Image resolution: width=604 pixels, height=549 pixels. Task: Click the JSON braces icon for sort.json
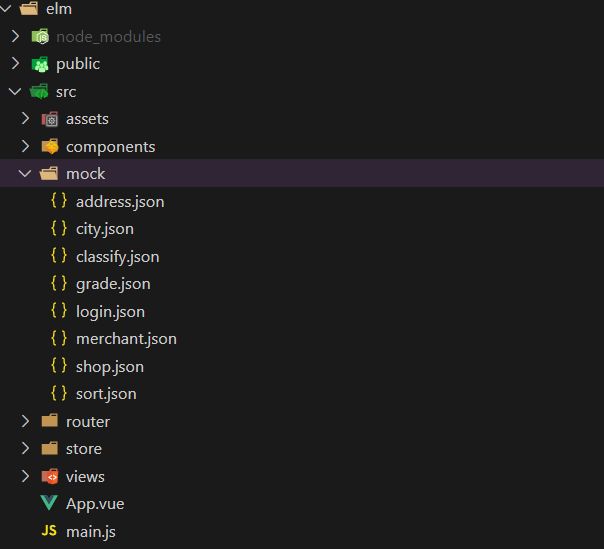(x=59, y=393)
